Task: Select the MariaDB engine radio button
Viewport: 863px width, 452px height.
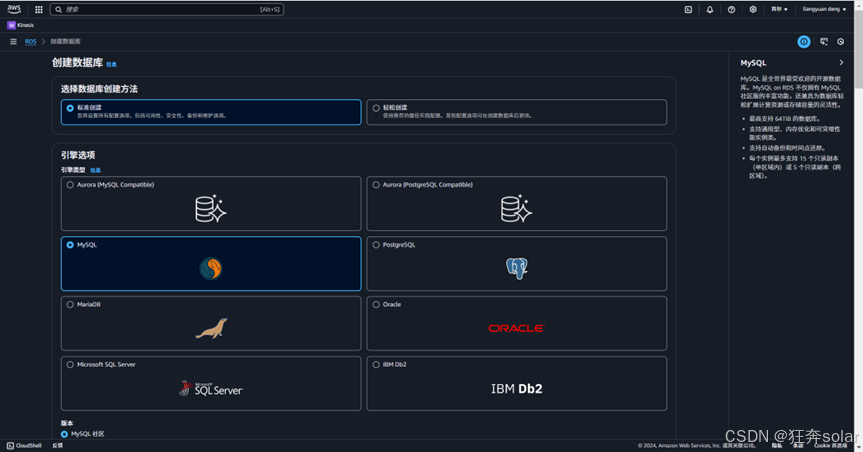Action: click(70, 304)
